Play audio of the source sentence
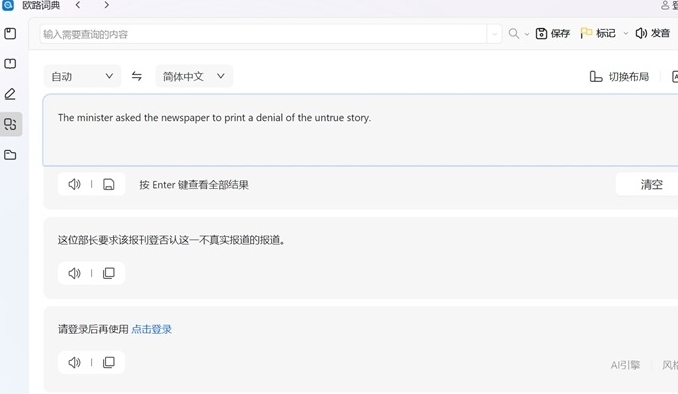Screen dimensions: 678x394 click(74, 185)
